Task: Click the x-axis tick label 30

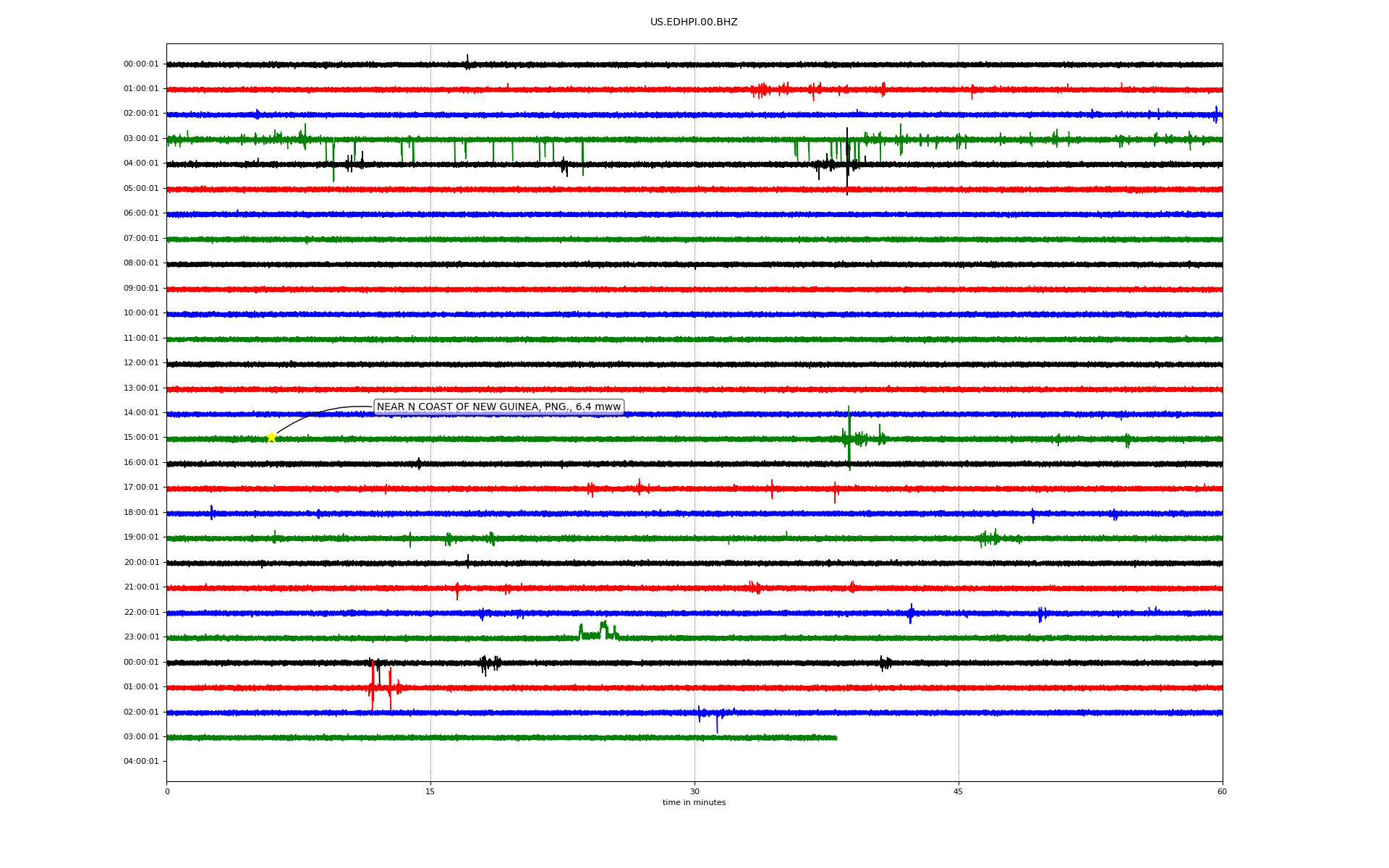Action: click(694, 792)
